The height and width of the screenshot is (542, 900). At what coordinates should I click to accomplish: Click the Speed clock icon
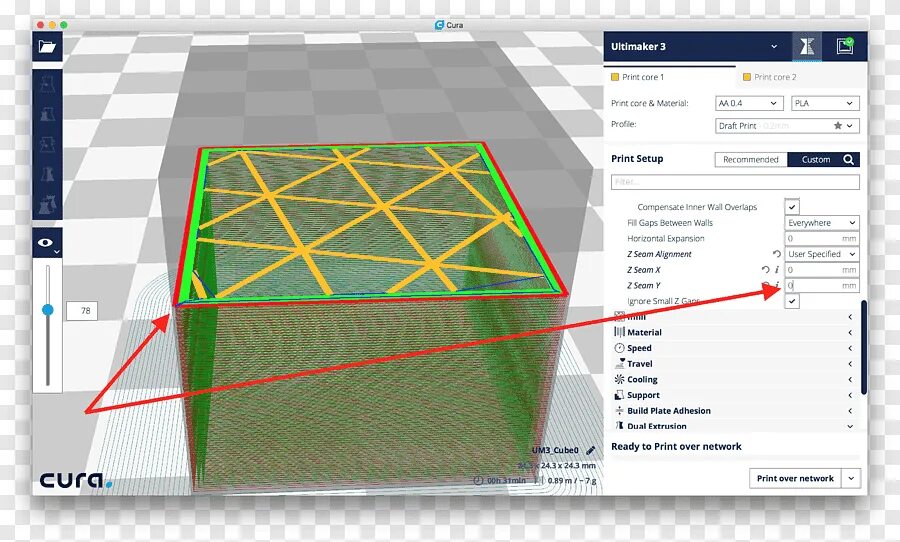[619, 348]
